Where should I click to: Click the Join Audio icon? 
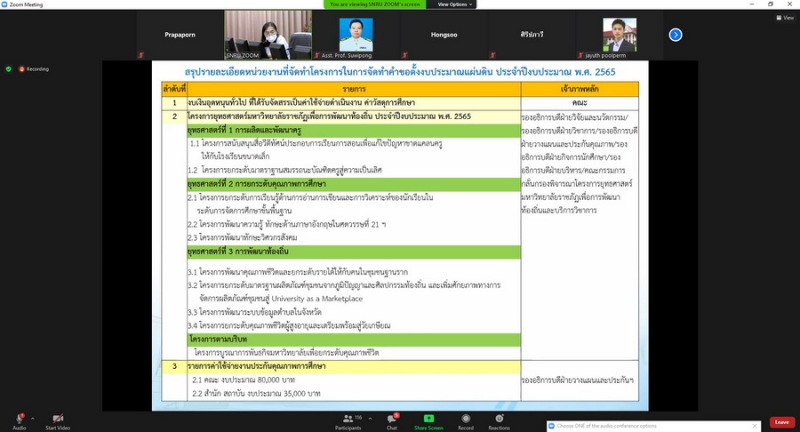(19, 417)
